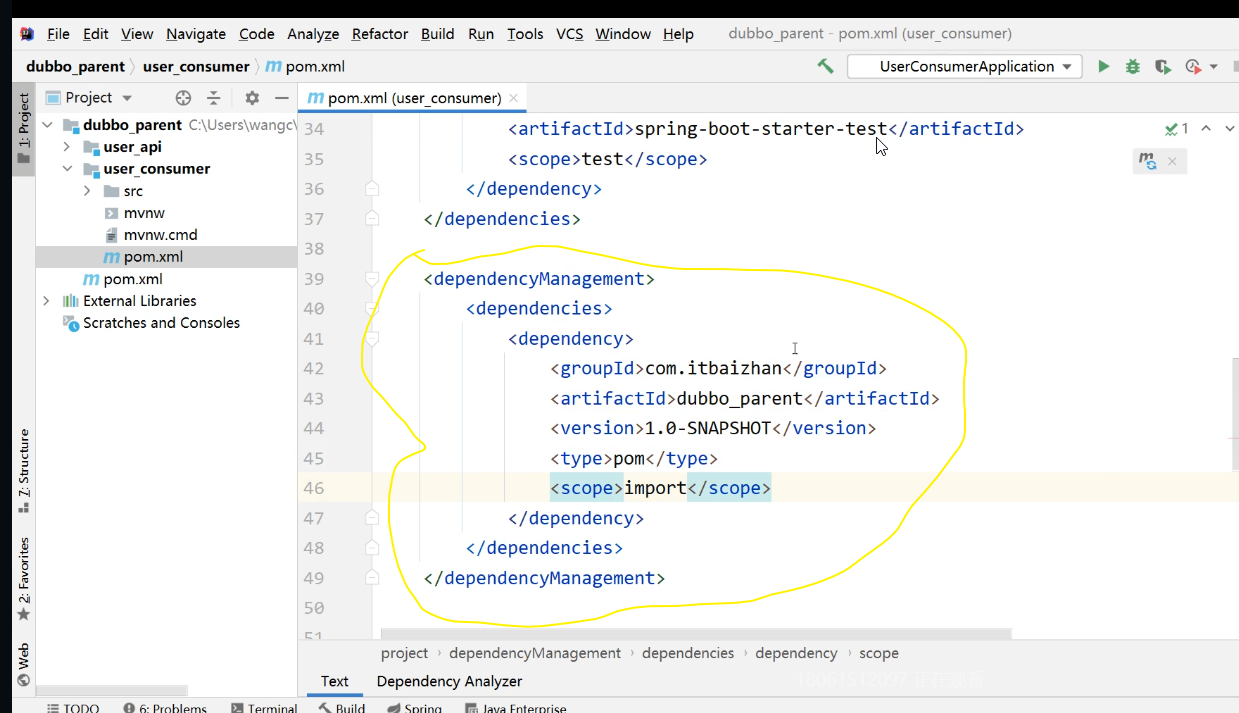
Task: Open the 6: Problems tool window
Action: point(165,706)
